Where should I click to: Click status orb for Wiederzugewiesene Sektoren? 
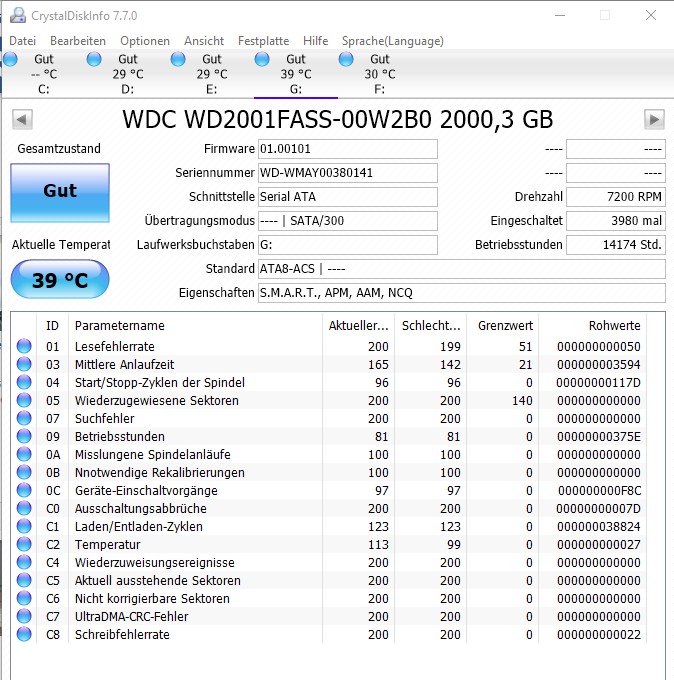click(x=24, y=400)
